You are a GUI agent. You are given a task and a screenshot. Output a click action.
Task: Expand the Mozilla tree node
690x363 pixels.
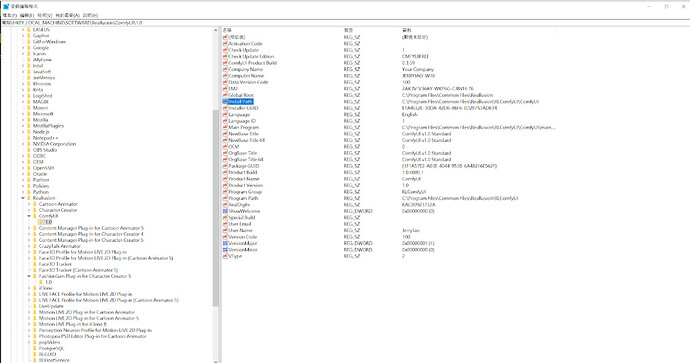point(23,120)
